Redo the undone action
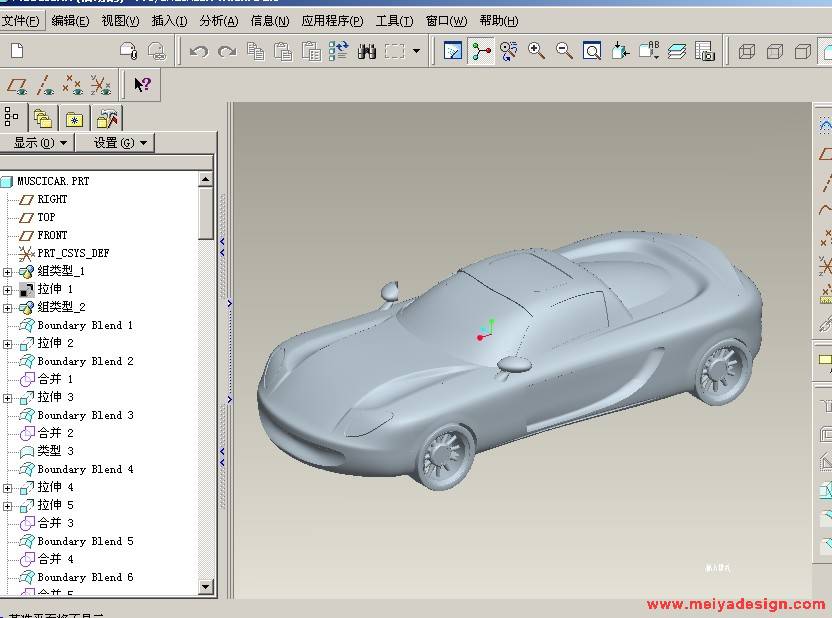 [227, 51]
